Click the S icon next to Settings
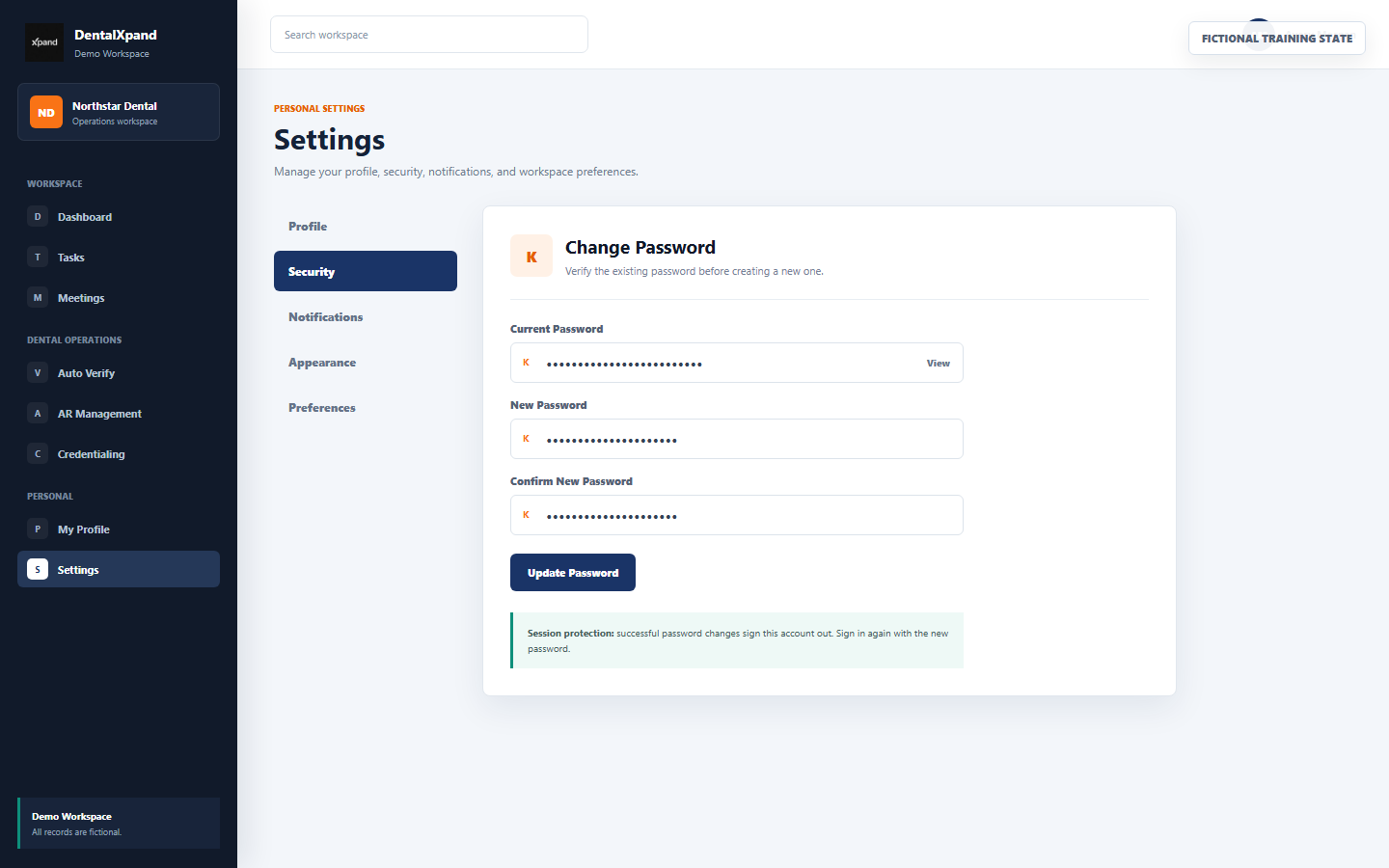 pos(38,570)
